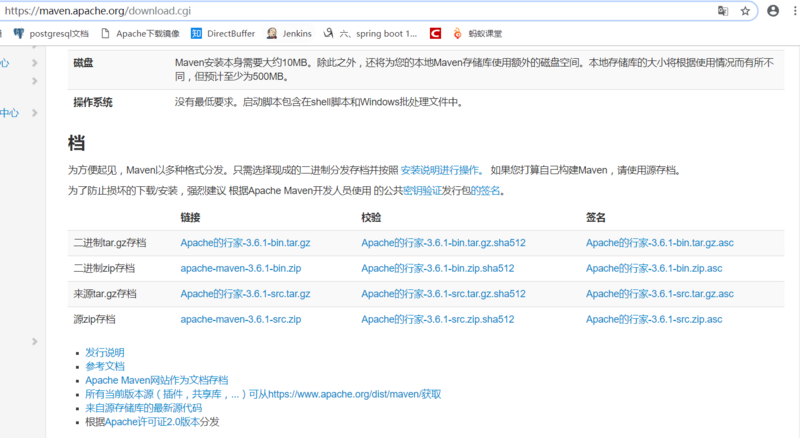The image size is (800, 438).
Task: Open Apache Maven网站作为文档存档 link
Action: coord(157,380)
